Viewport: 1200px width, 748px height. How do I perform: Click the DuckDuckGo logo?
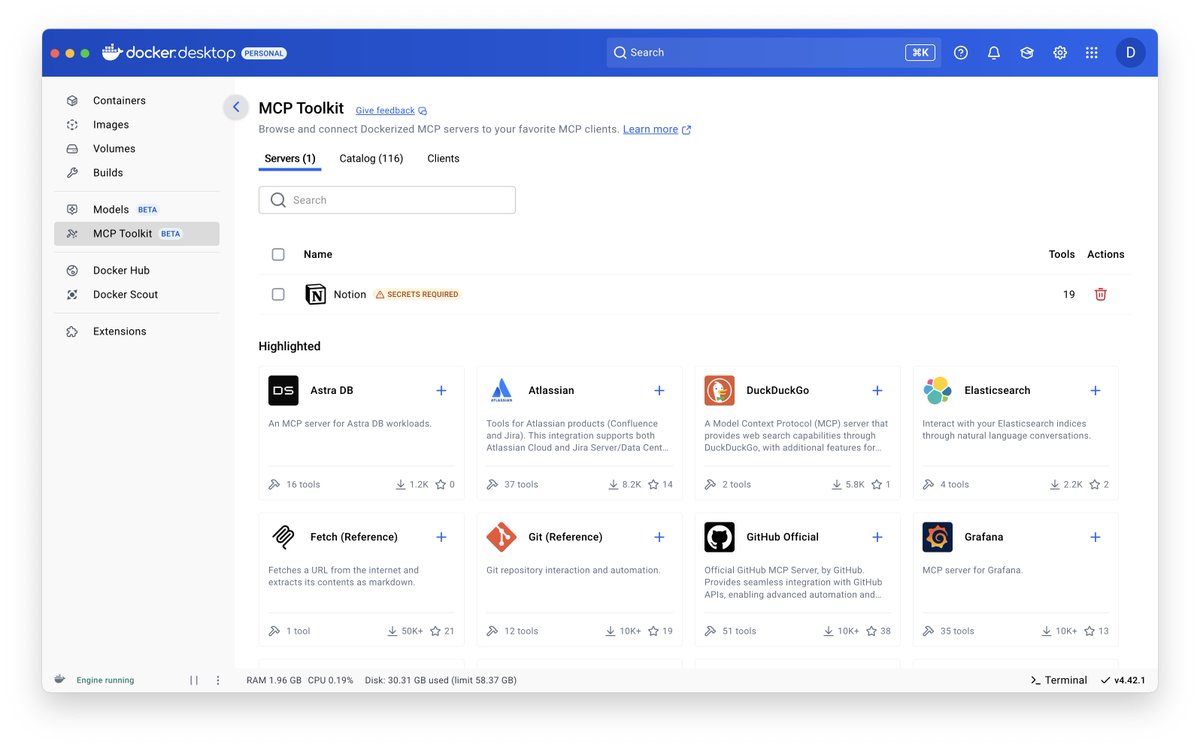pyautogui.click(x=719, y=390)
